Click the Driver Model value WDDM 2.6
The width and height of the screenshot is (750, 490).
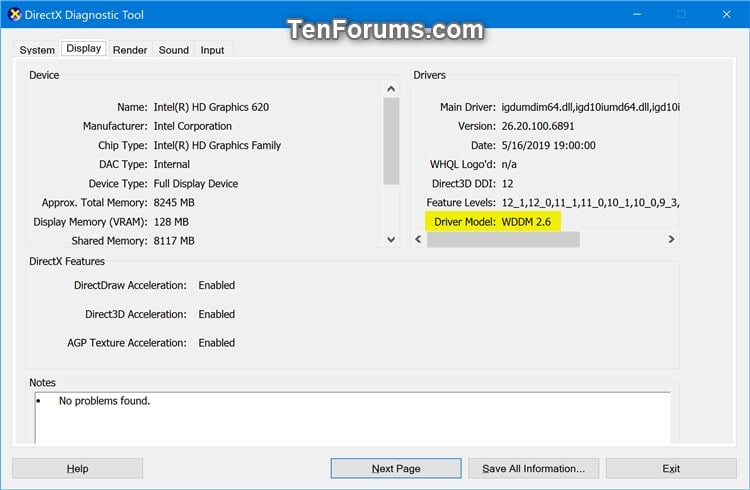point(526,222)
